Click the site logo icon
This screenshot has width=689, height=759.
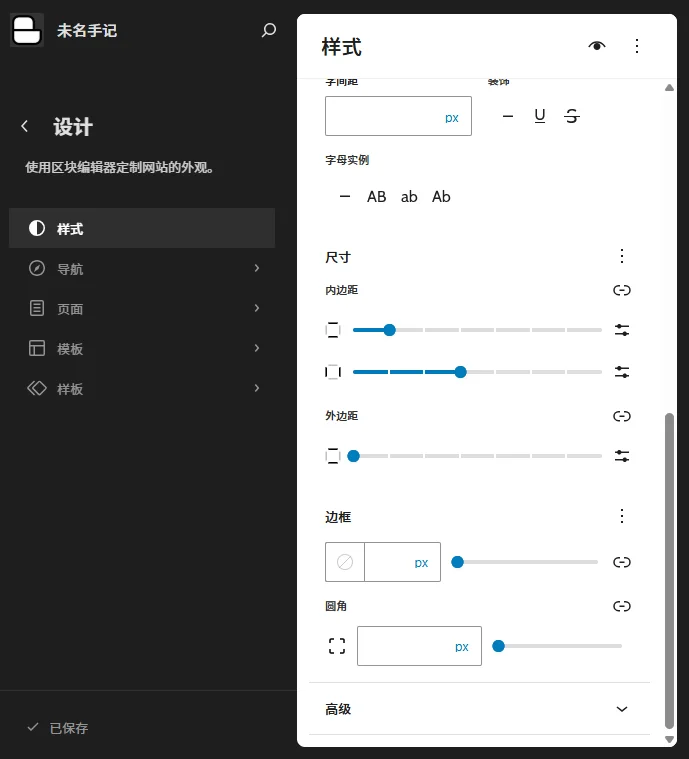tap(27, 30)
